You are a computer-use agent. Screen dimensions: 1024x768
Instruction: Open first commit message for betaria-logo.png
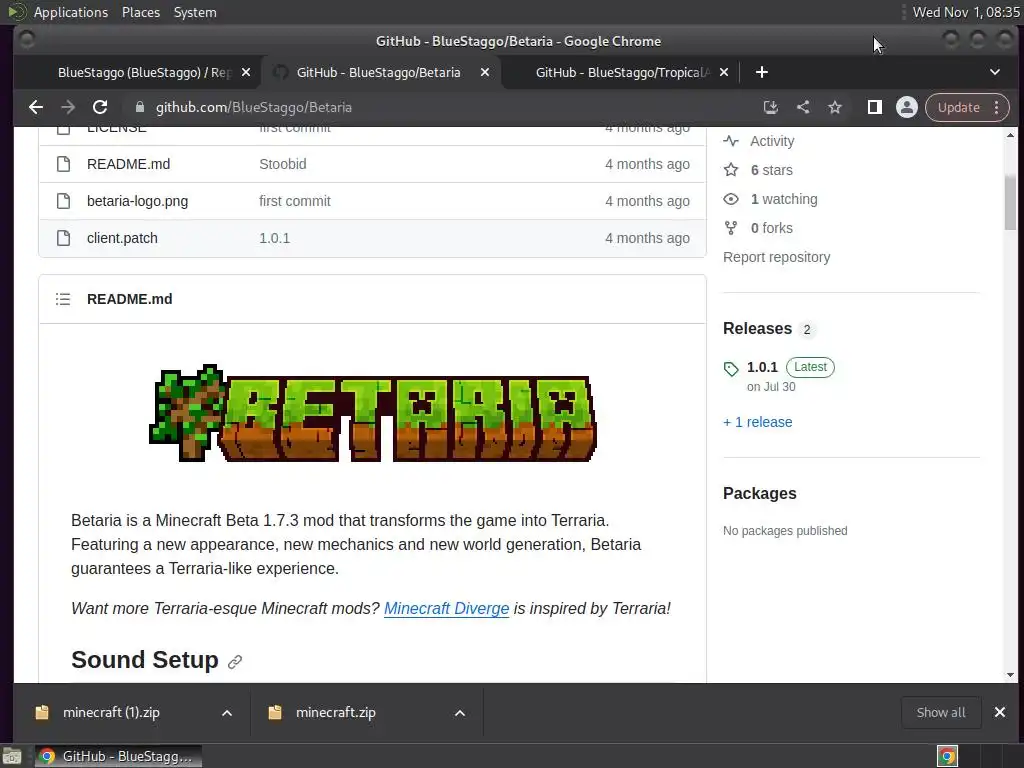(295, 201)
